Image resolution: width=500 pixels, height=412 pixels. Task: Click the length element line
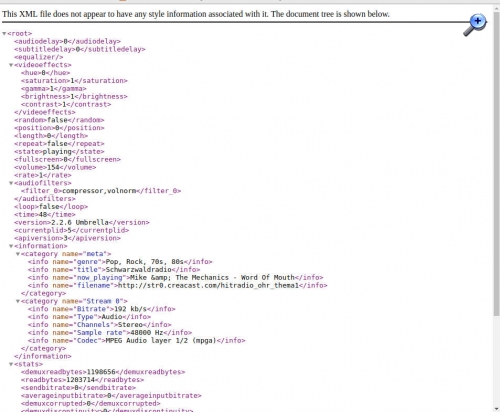[x=51, y=136]
